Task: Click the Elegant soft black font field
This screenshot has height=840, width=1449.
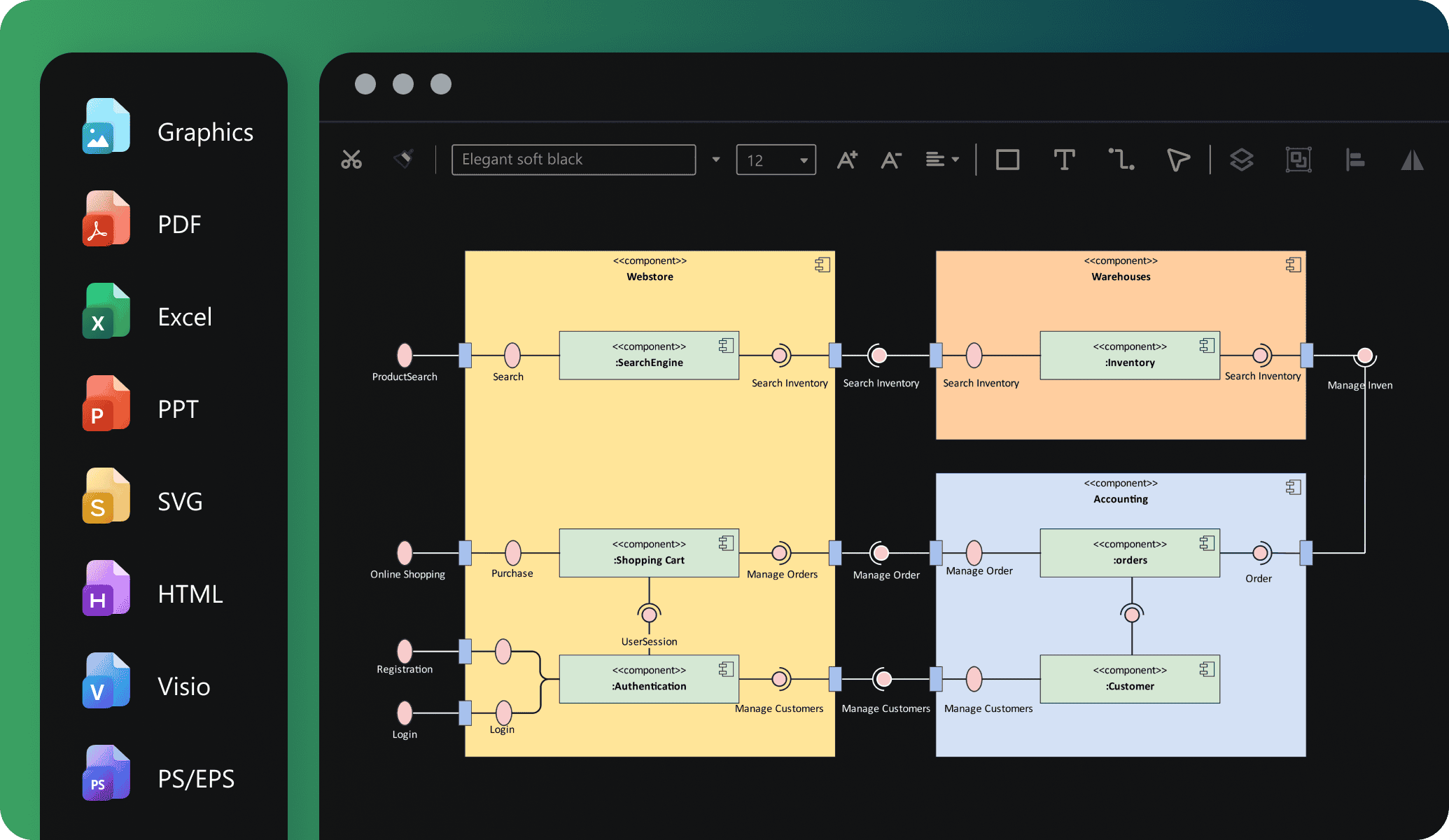Action: [x=573, y=160]
